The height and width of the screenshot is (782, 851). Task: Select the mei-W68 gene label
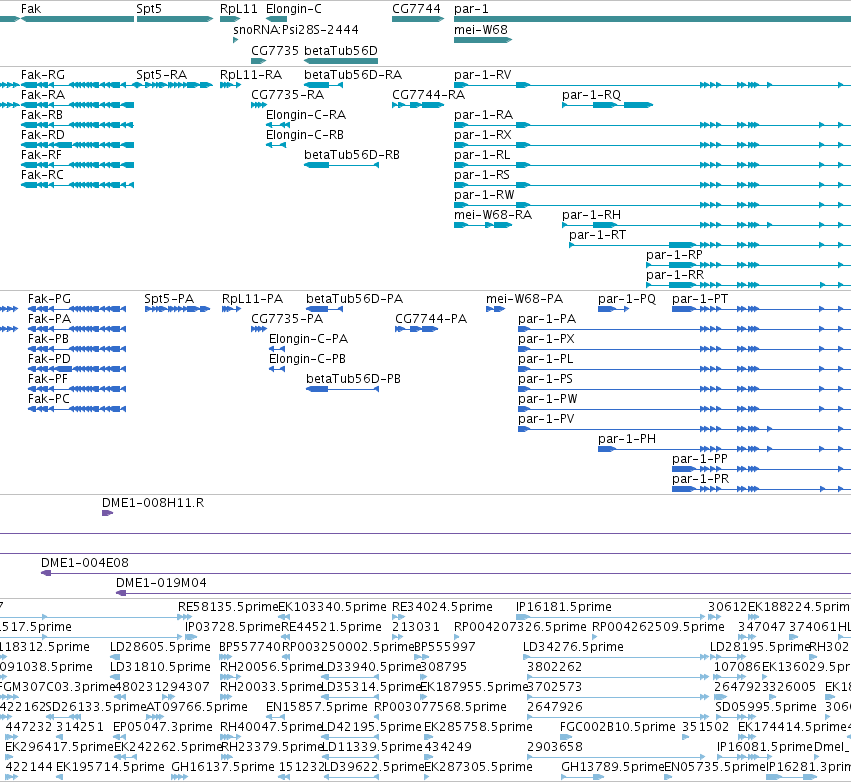(x=481, y=30)
